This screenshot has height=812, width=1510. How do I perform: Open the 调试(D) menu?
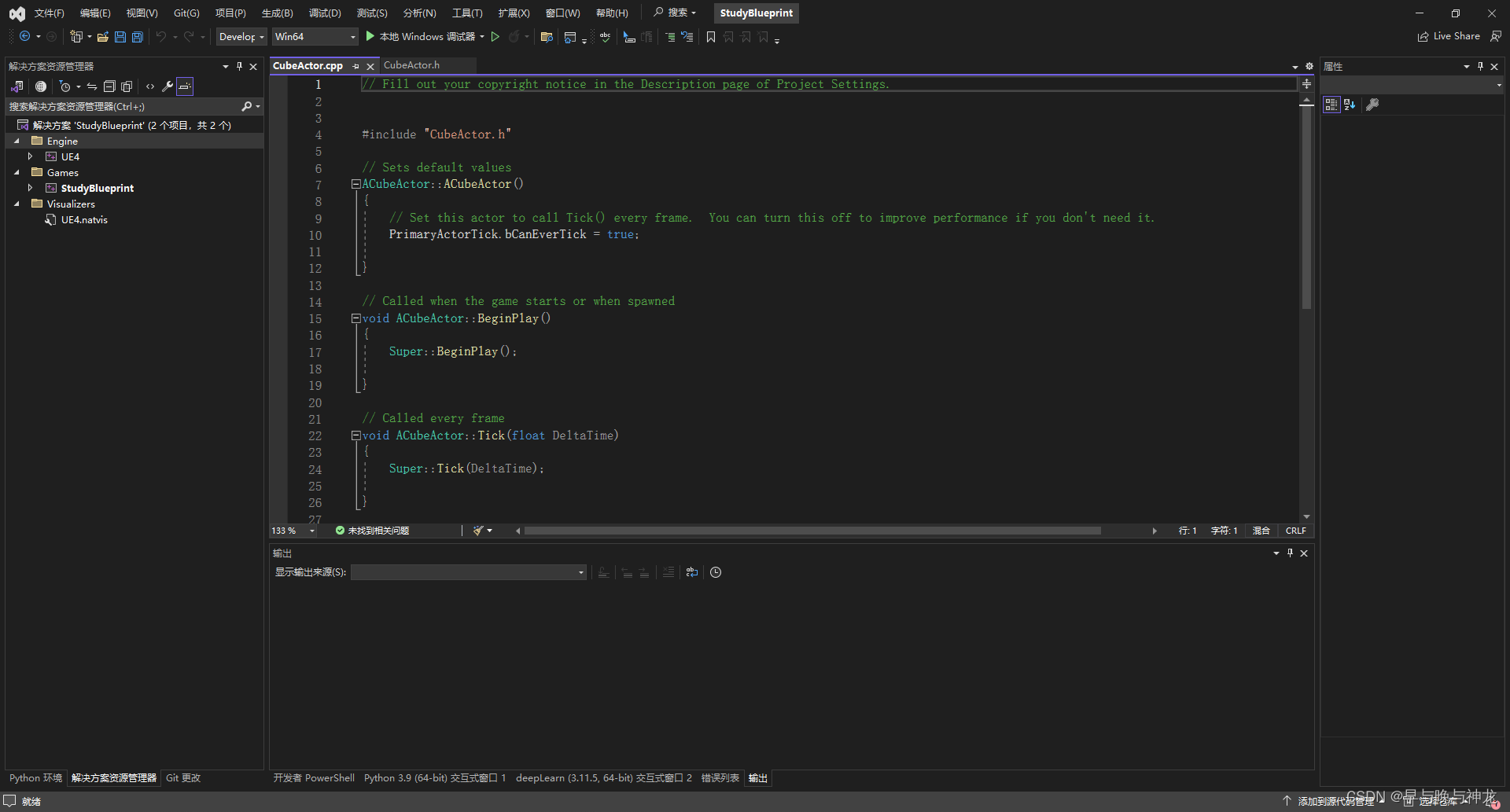(x=325, y=13)
